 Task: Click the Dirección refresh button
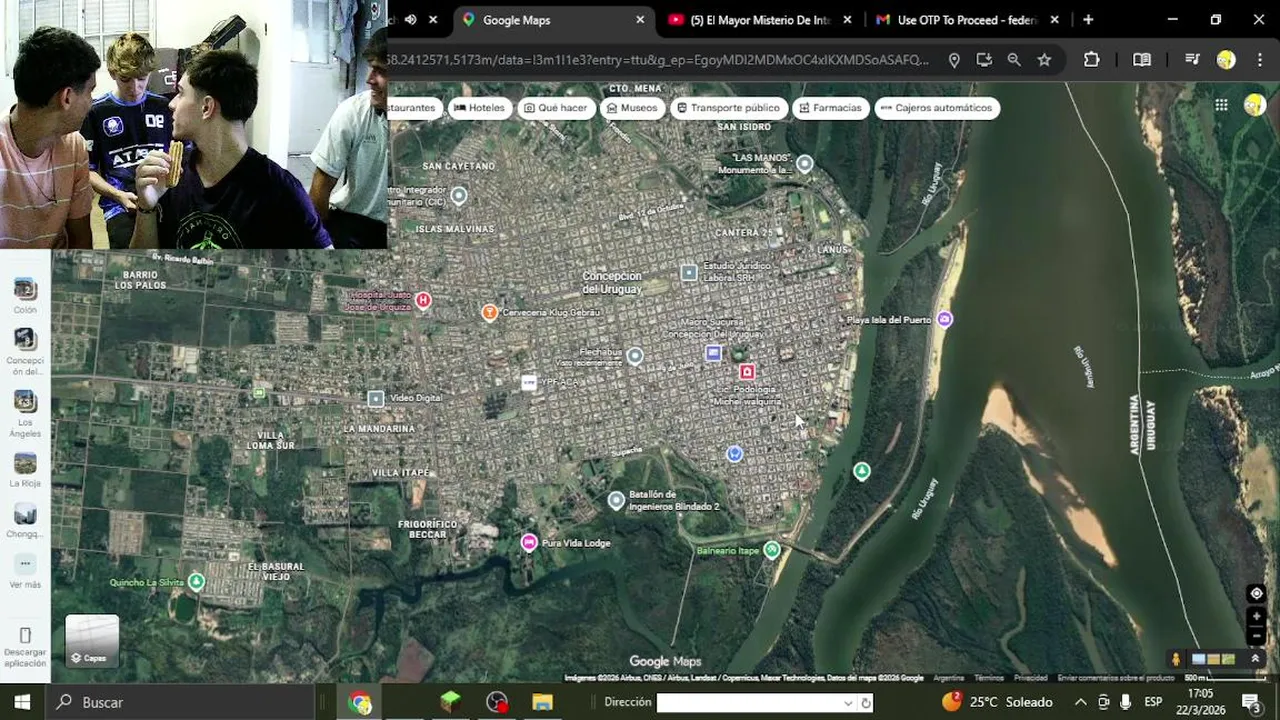tap(866, 703)
